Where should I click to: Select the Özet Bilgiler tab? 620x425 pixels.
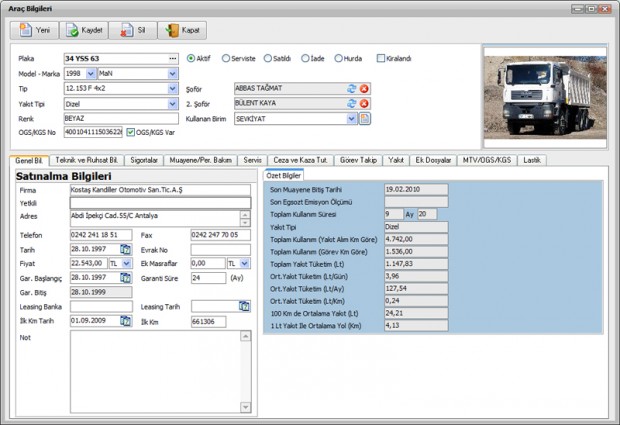click(284, 176)
